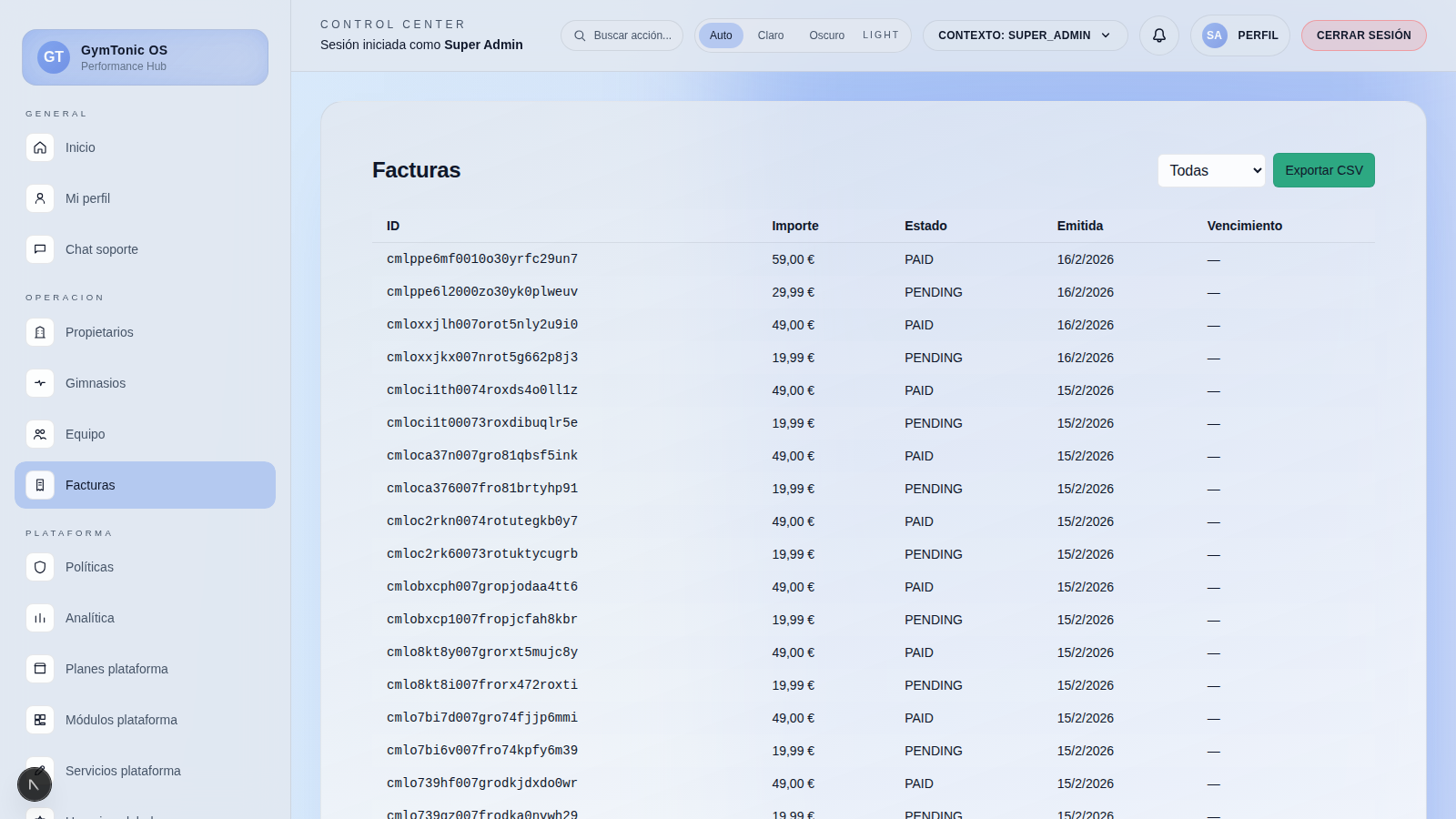Click the Exportar CSV button

pos(1324,170)
